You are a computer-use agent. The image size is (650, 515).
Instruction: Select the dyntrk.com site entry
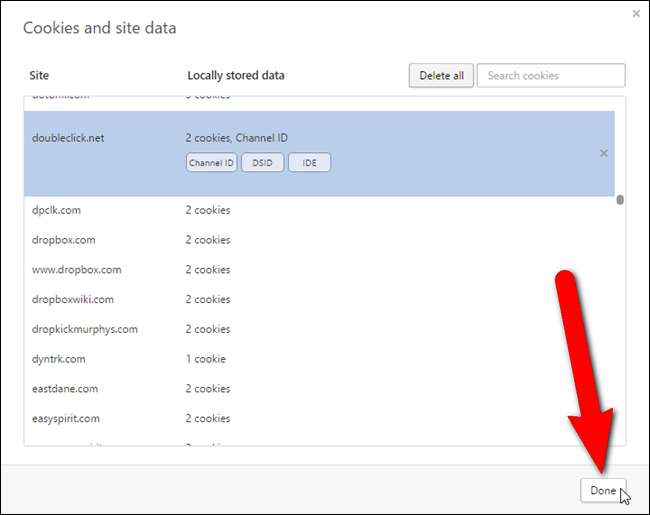point(59,359)
